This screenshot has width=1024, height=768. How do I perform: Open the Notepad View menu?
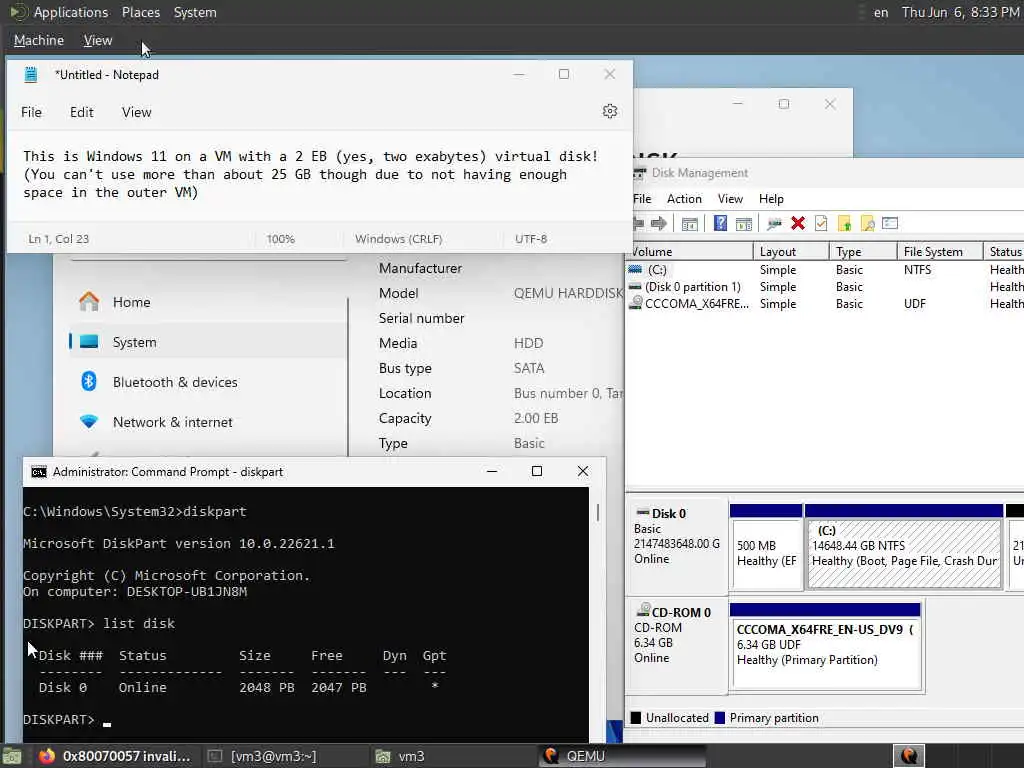tap(136, 112)
